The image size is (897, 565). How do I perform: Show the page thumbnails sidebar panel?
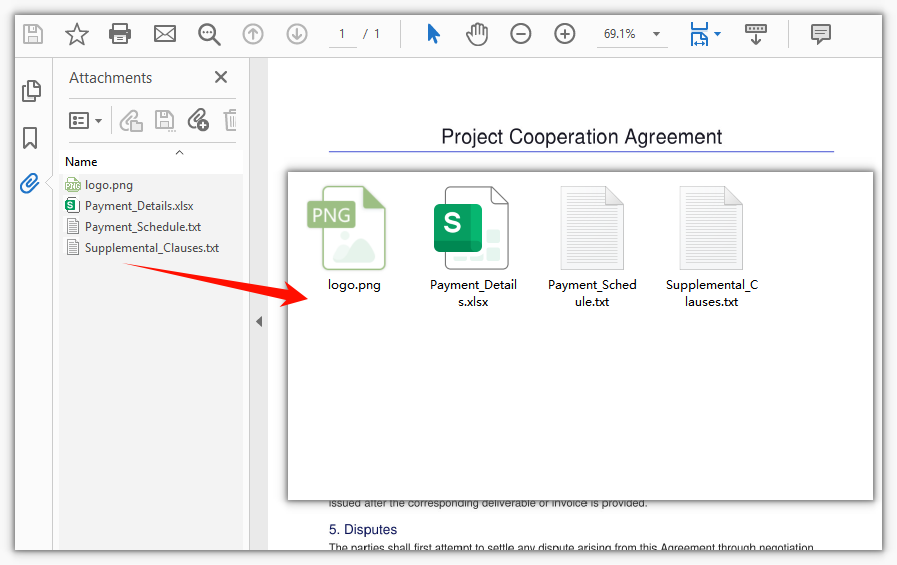click(31, 90)
